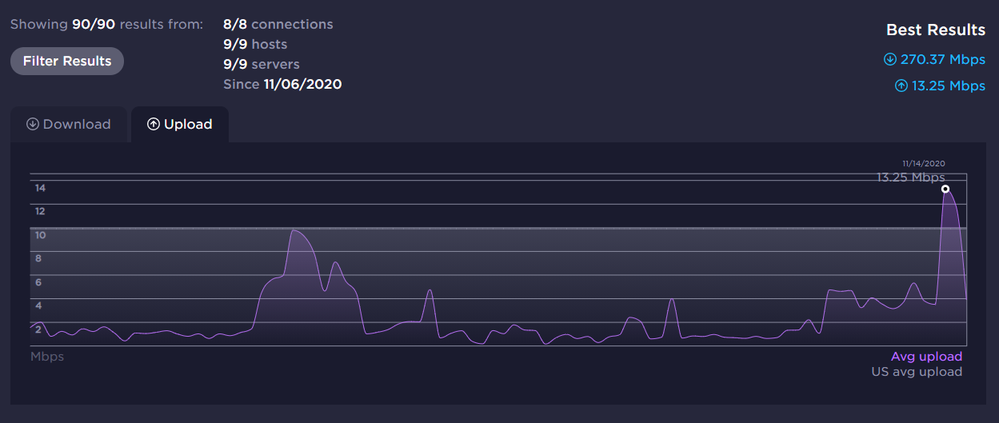Click the 8/8 connections summary text
Screen dimensions: 999x423
click(278, 24)
